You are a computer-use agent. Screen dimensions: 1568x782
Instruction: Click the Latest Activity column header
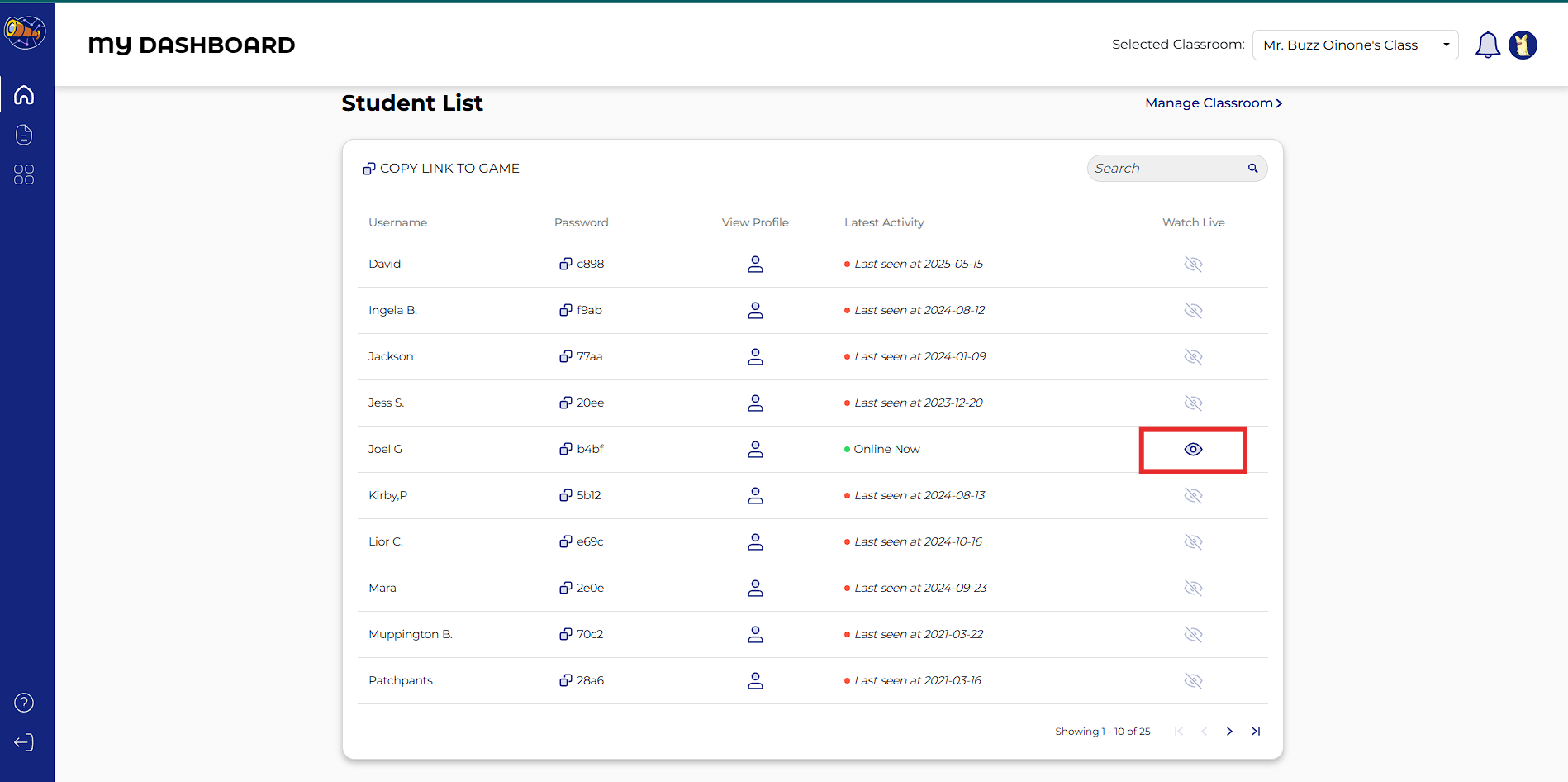point(884,222)
